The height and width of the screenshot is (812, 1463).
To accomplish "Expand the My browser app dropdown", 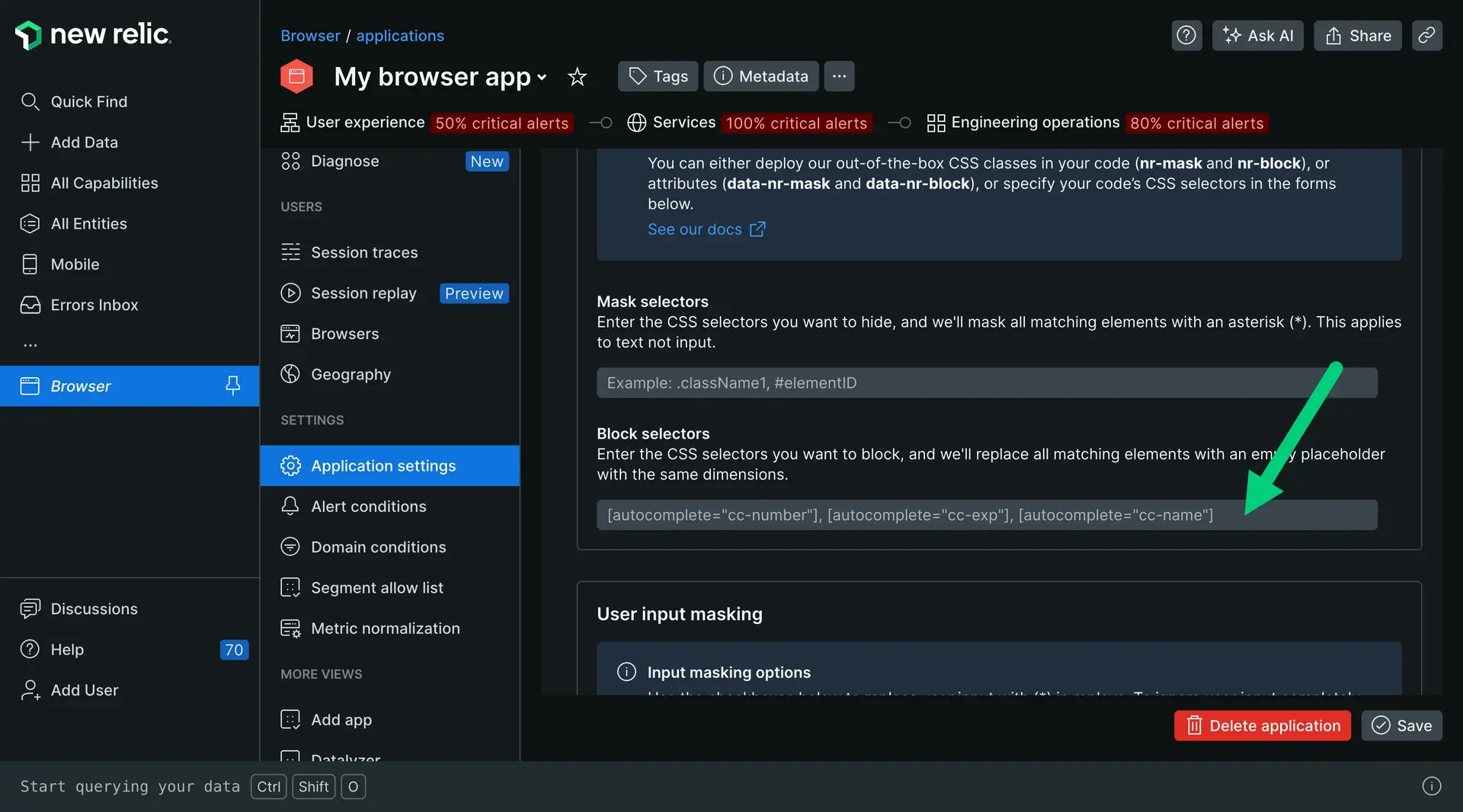I will pyautogui.click(x=542, y=78).
